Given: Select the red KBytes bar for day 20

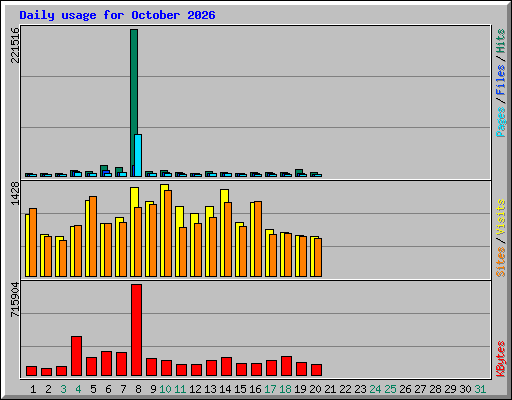Looking at the screenshot, I should pyautogui.click(x=316, y=370).
